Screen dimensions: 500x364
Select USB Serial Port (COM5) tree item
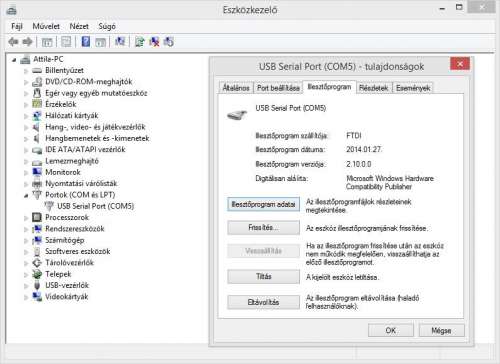pos(95,206)
